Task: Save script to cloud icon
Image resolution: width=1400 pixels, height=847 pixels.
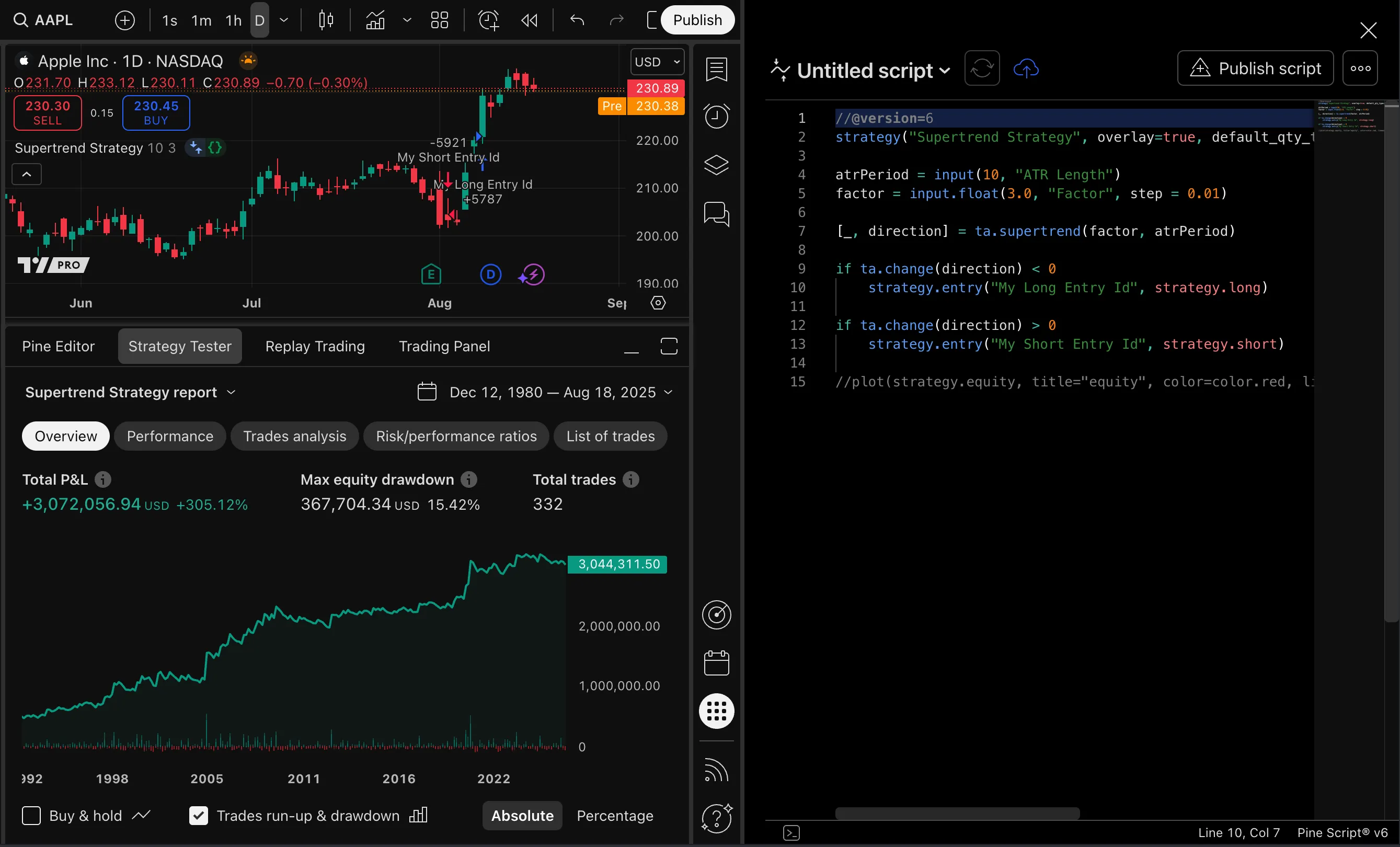Action: click(x=1026, y=68)
